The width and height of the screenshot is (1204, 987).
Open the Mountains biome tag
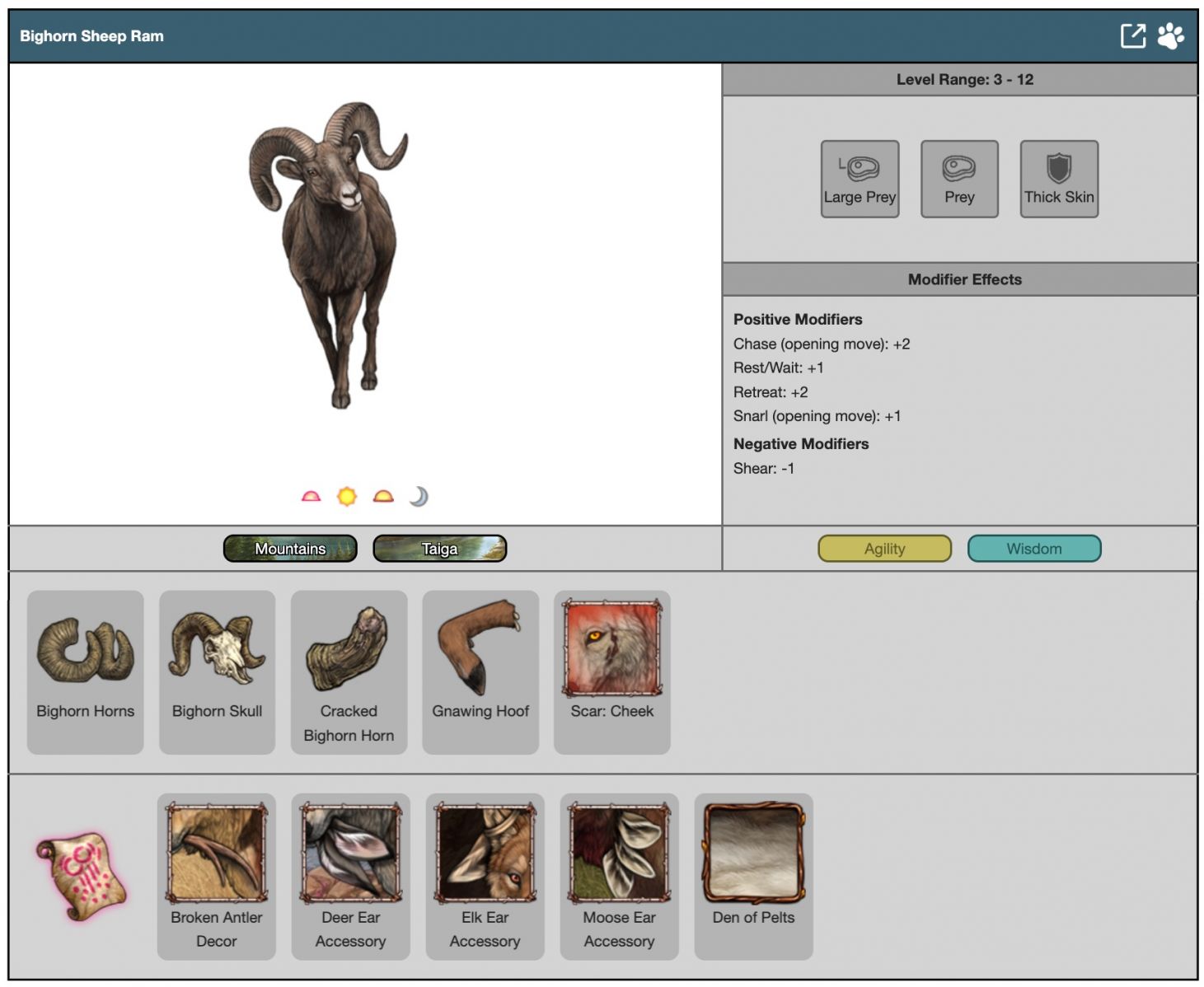(x=290, y=549)
